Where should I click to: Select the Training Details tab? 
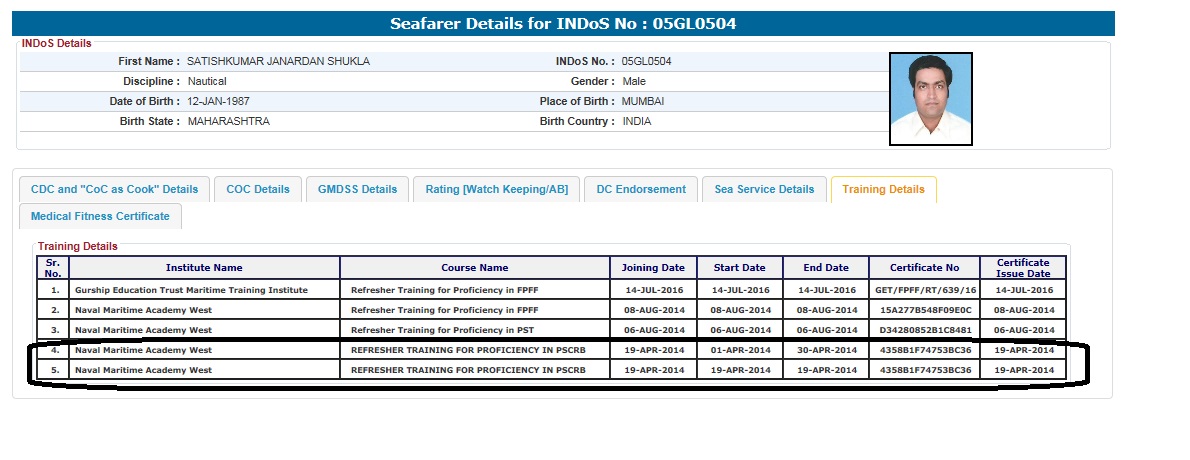pyautogui.click(x=883, y=189)
